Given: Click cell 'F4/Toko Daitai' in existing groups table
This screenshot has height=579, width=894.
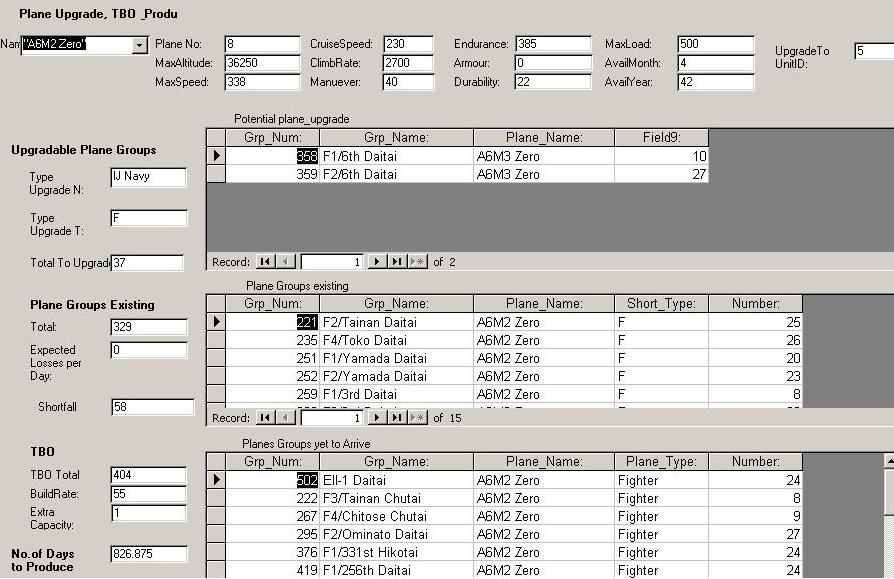Looking at the screenshot, I should pos(396,340).
